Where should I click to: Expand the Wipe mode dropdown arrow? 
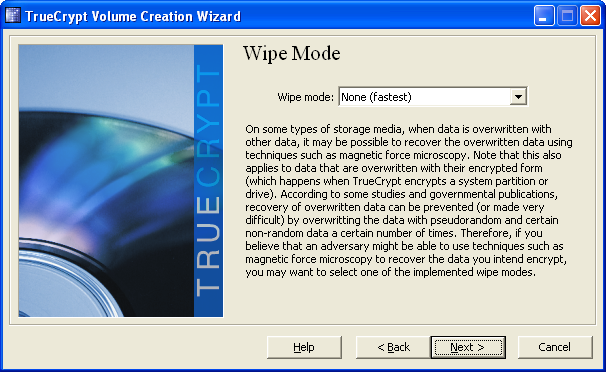518,97
